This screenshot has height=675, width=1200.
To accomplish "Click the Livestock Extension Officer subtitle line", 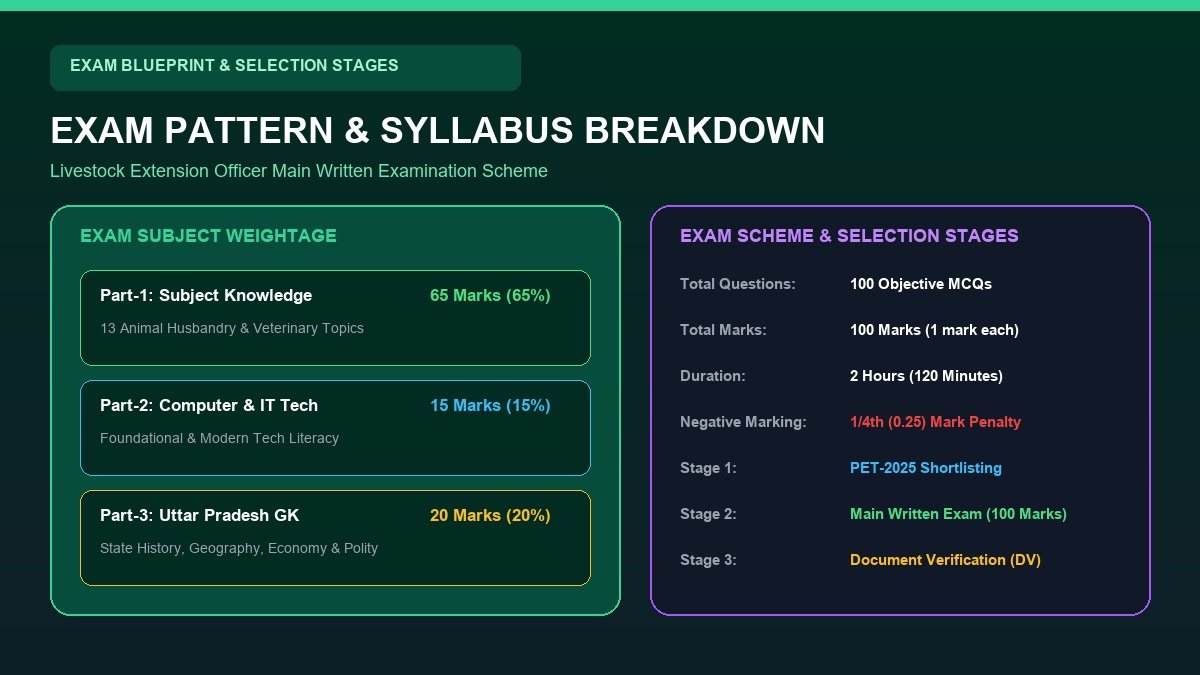I will click(299, 171).
